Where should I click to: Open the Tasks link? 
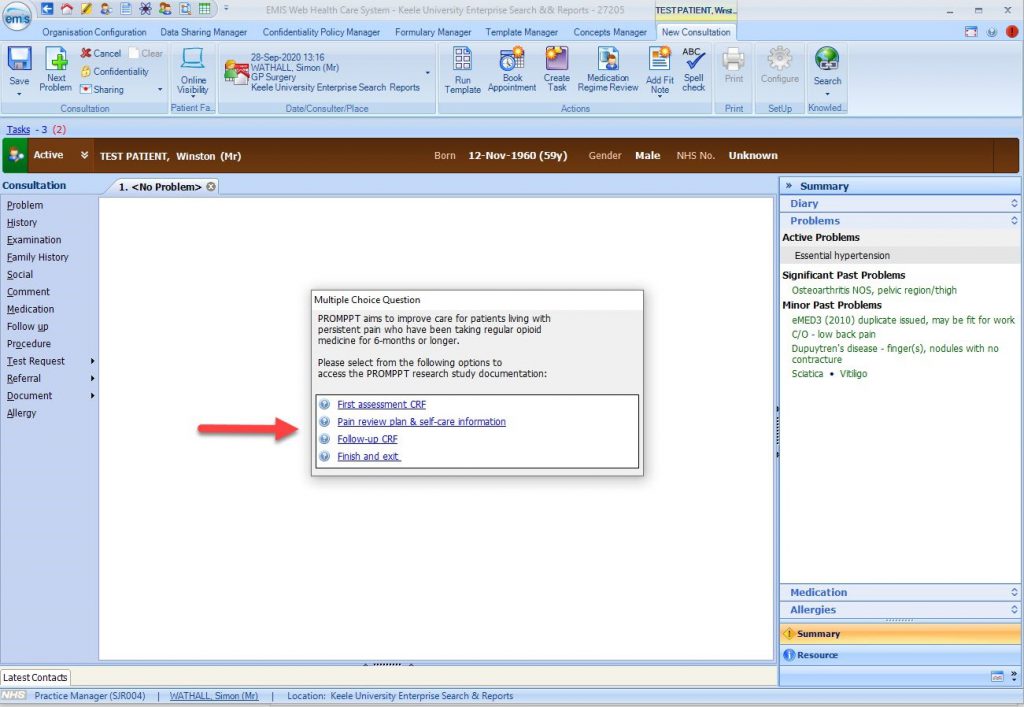[x=18, y=129]
